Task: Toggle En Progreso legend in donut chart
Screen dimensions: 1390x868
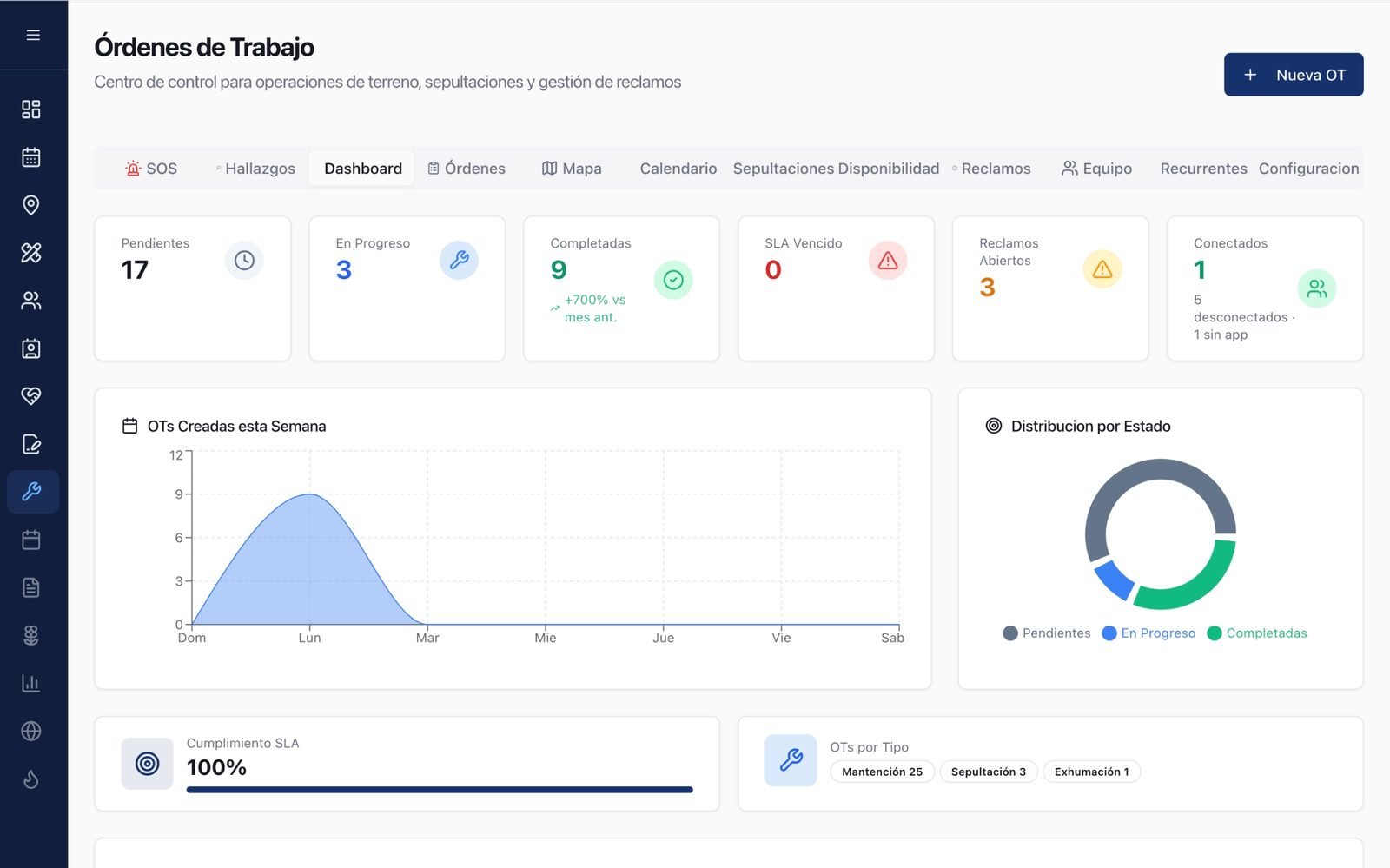Action: 1148,633
